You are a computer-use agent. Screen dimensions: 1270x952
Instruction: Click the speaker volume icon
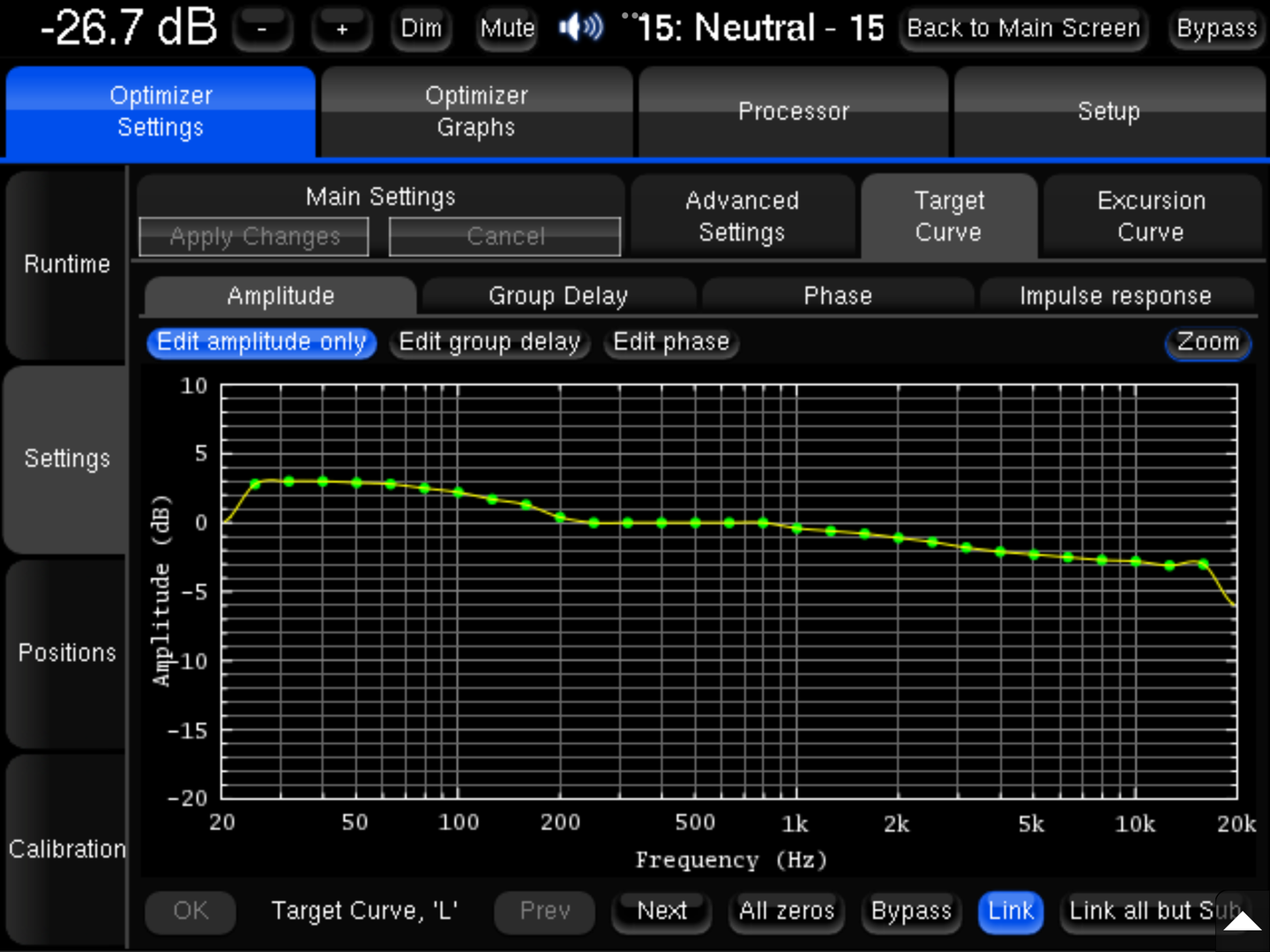(581, 28)
